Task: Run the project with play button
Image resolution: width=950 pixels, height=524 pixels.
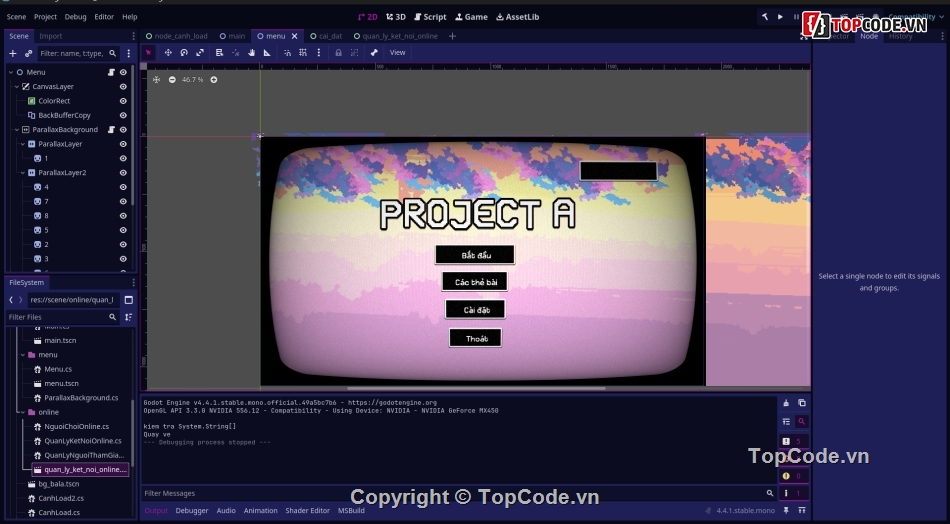Action: pos(780,17)
